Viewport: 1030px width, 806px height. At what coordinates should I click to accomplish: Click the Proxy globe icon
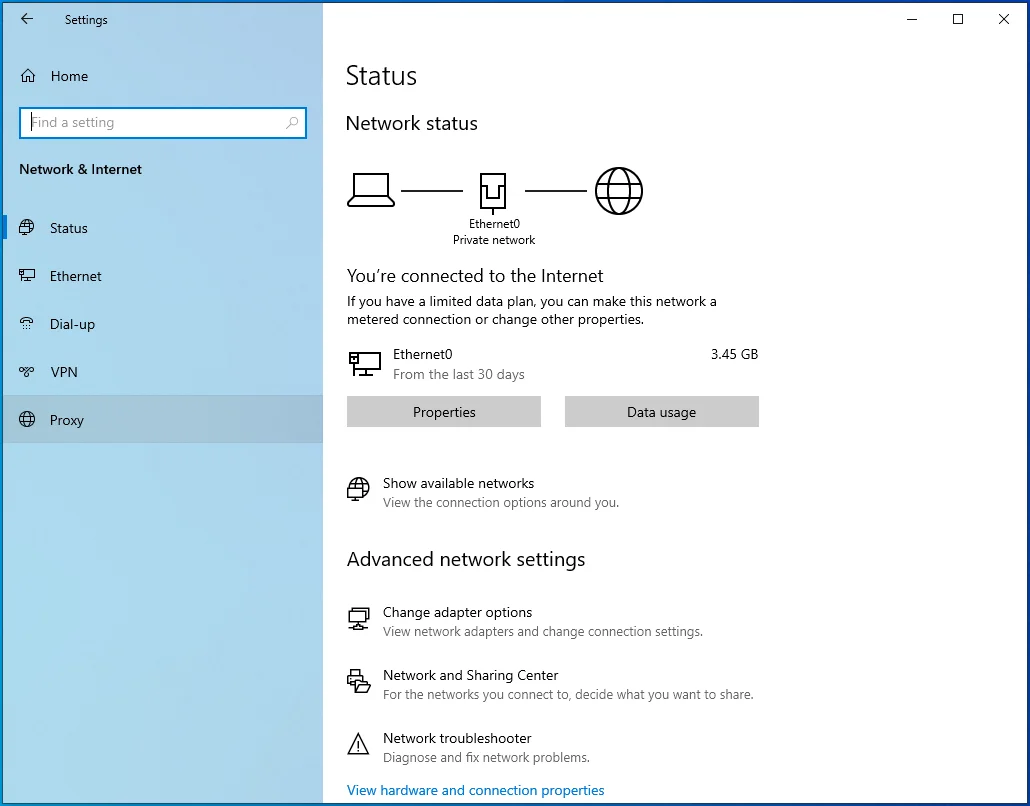coord(27,420)
